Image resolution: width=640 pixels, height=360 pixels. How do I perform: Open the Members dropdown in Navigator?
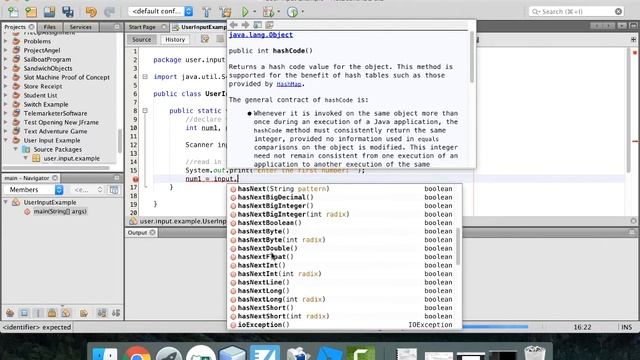(x=33, y=190)
